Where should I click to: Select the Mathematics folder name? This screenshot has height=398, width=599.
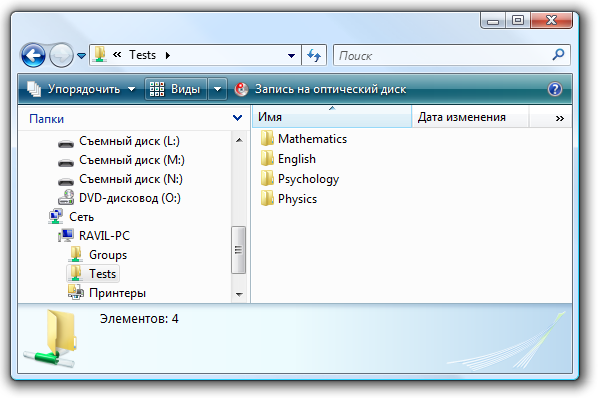point(312,139)
